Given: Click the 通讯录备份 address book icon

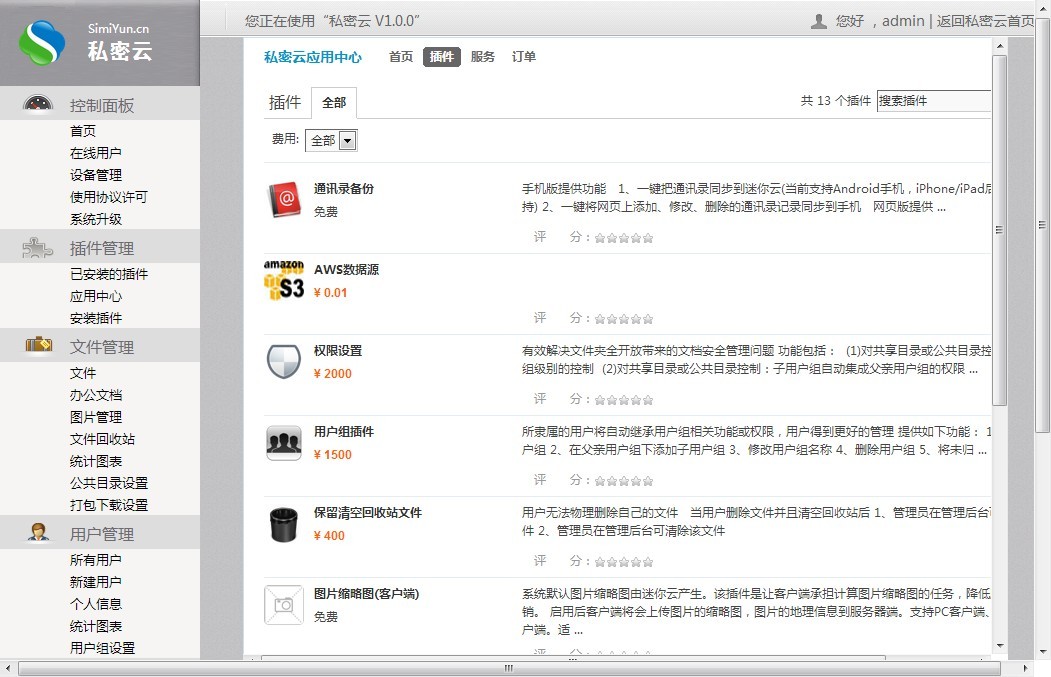Looking at the screenshot, I should [x=284, y=200].
